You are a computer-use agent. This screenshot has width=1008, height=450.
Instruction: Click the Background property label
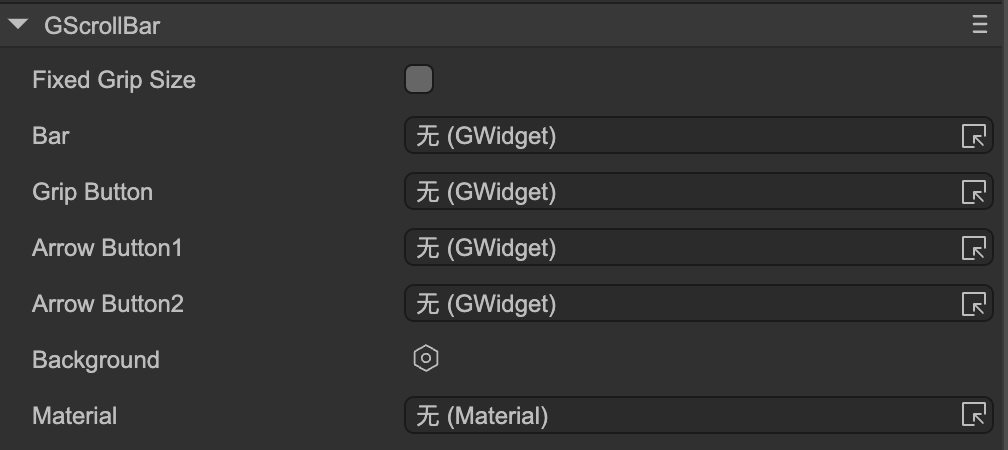(x=96, y=360)
